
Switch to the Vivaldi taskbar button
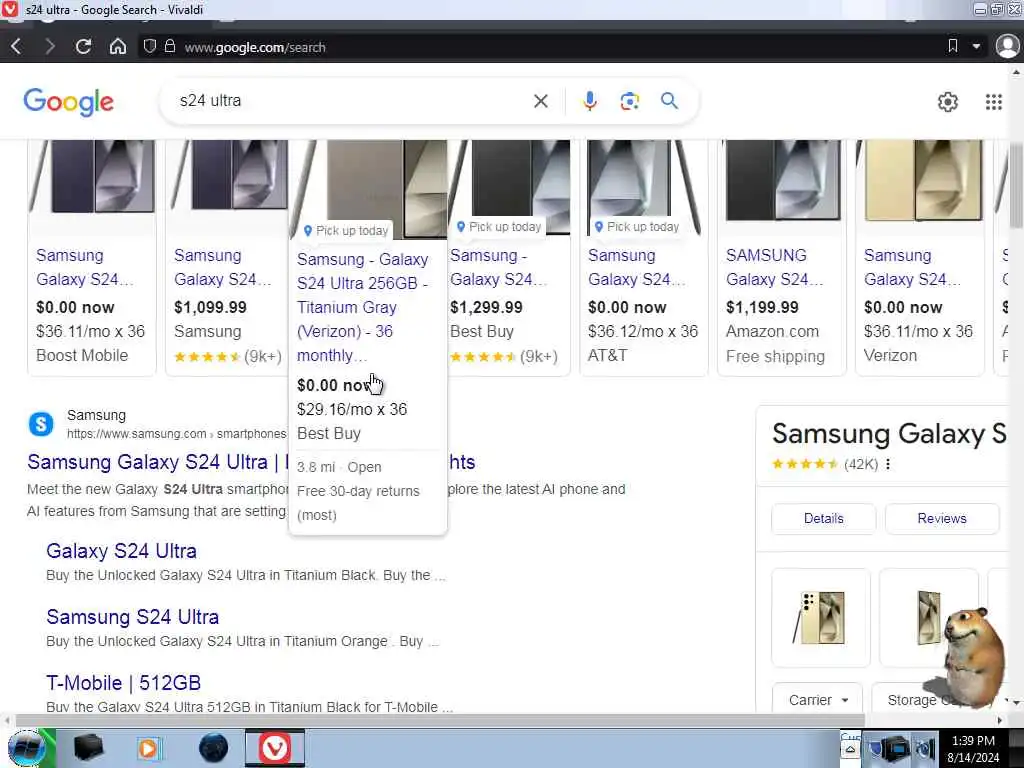pos(274,748)
